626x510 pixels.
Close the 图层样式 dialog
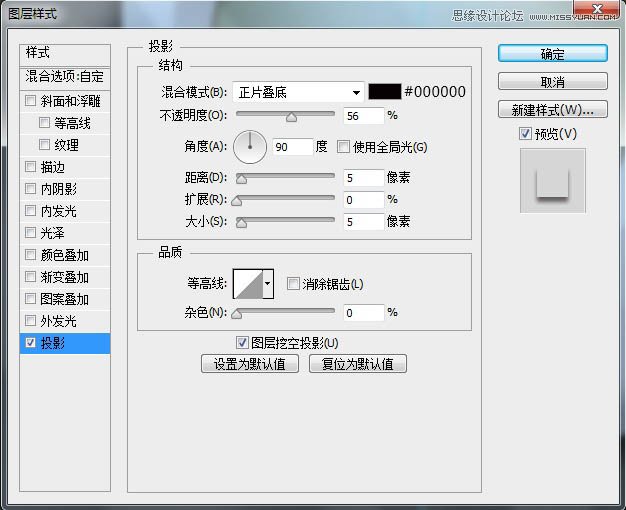tap(596, 10)
